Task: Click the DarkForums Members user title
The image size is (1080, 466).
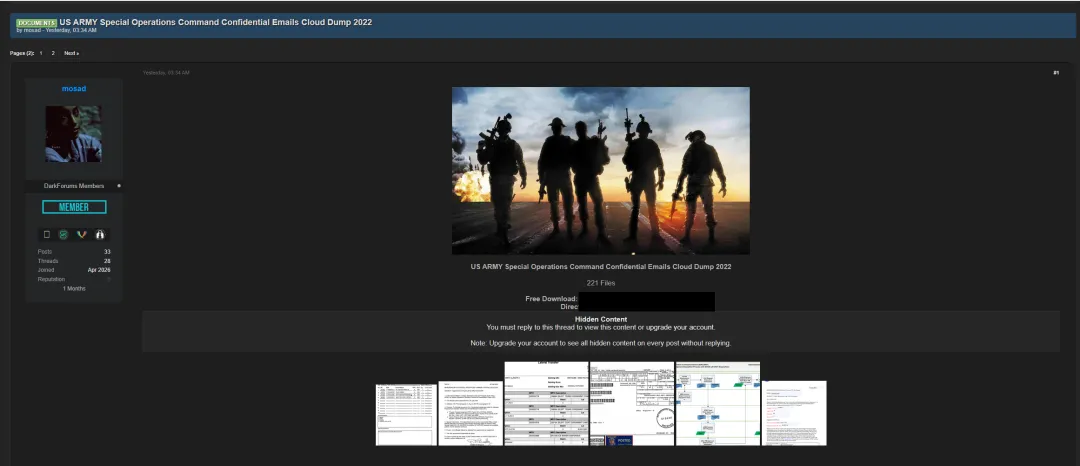Action: 74,186
